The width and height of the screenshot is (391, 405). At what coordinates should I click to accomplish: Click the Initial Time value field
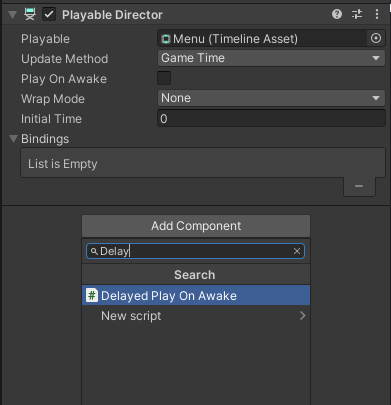pos(271,119)
